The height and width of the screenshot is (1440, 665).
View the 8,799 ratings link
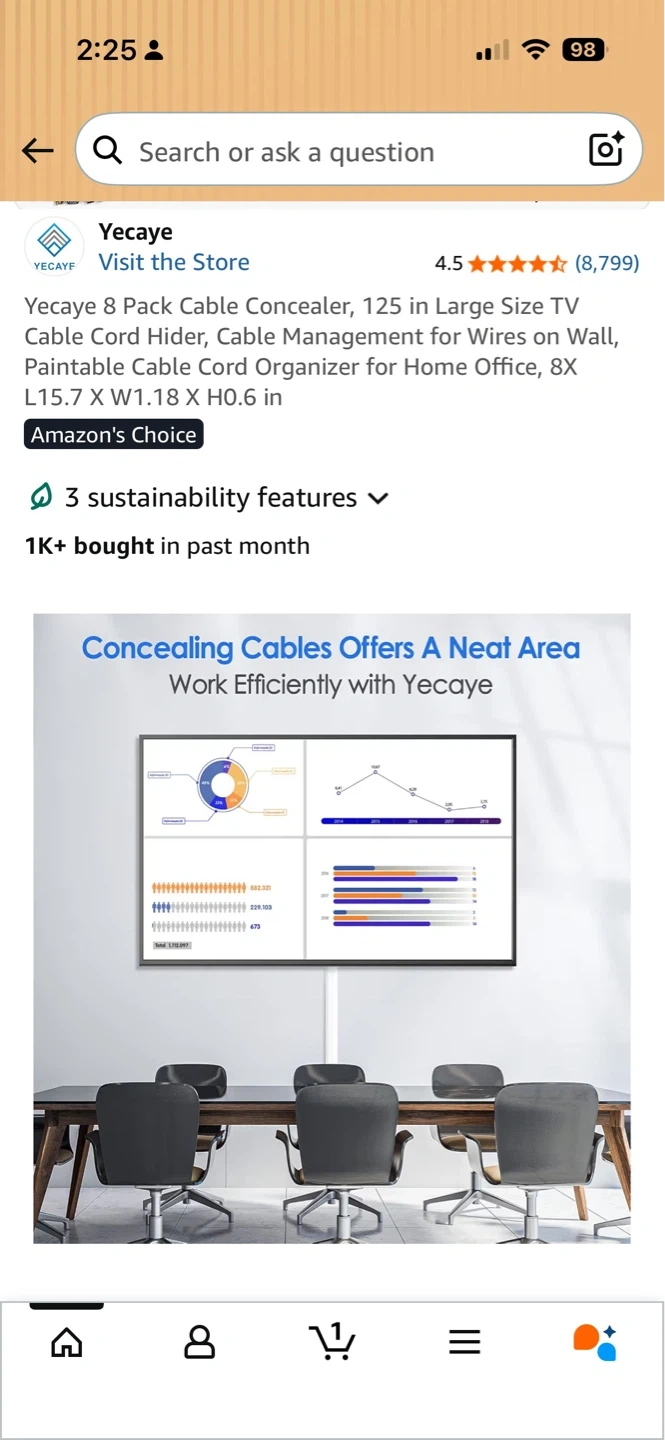click(607, 263)
